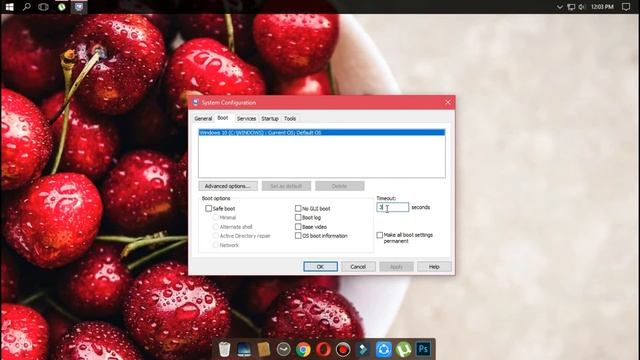The width and height of the screenshot is (640, 360).
Task: Confirm with the OK button
Action: (320, 267)
